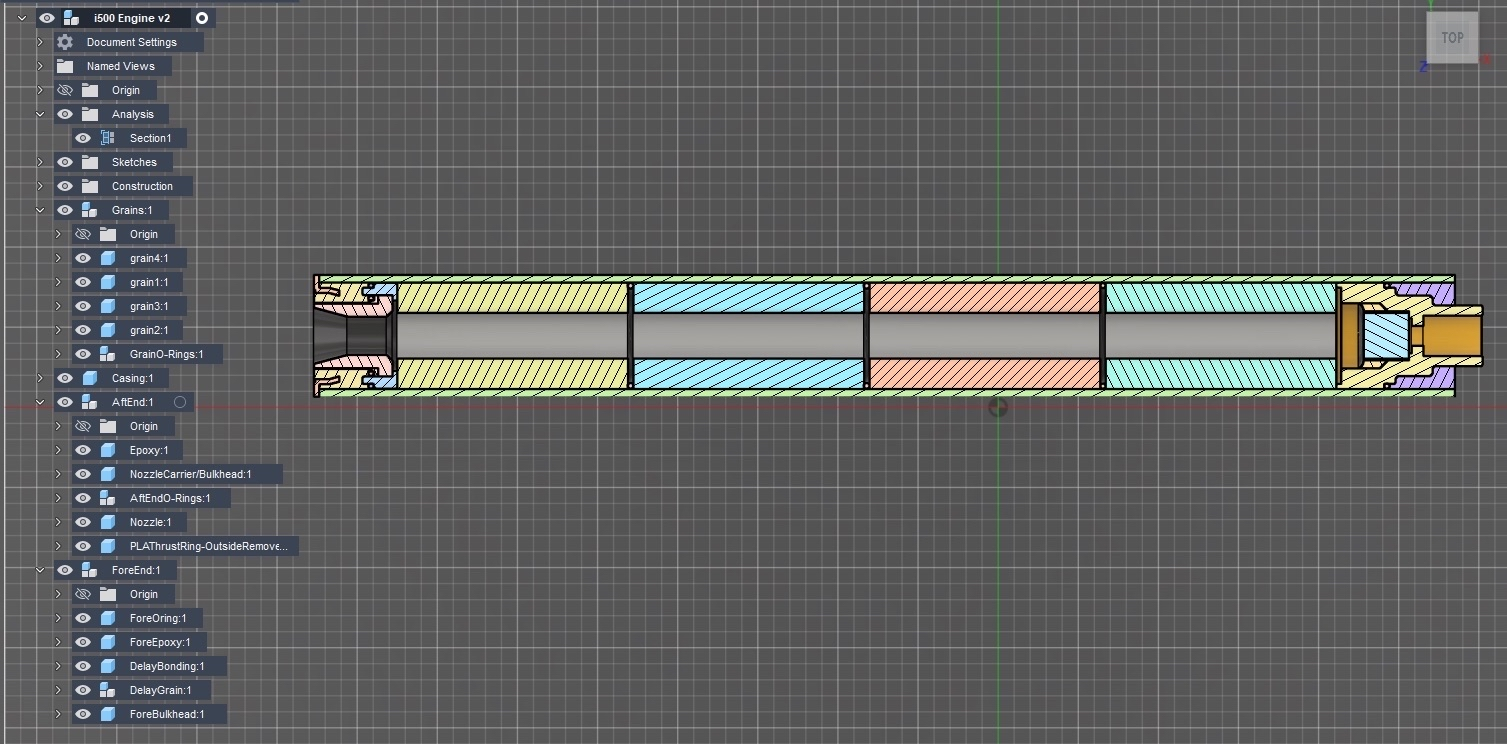1507x744 pixels.
Task: Hide the ForeBulkhead component
Action: (83, 714)
